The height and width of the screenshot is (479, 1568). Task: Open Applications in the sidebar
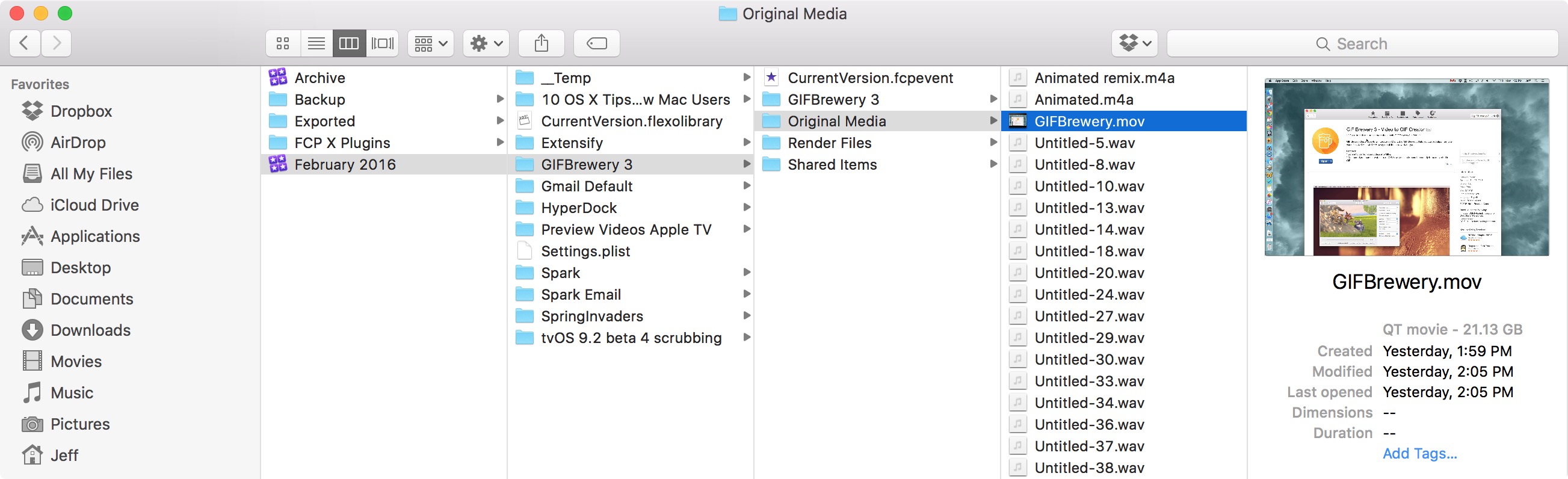95,236
